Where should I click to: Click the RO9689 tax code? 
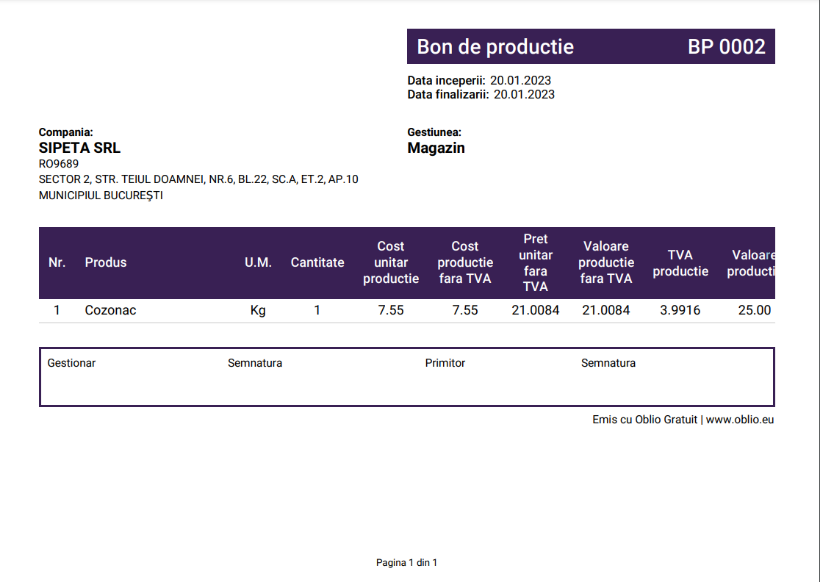pyautogui.click(x=59, y=164)
